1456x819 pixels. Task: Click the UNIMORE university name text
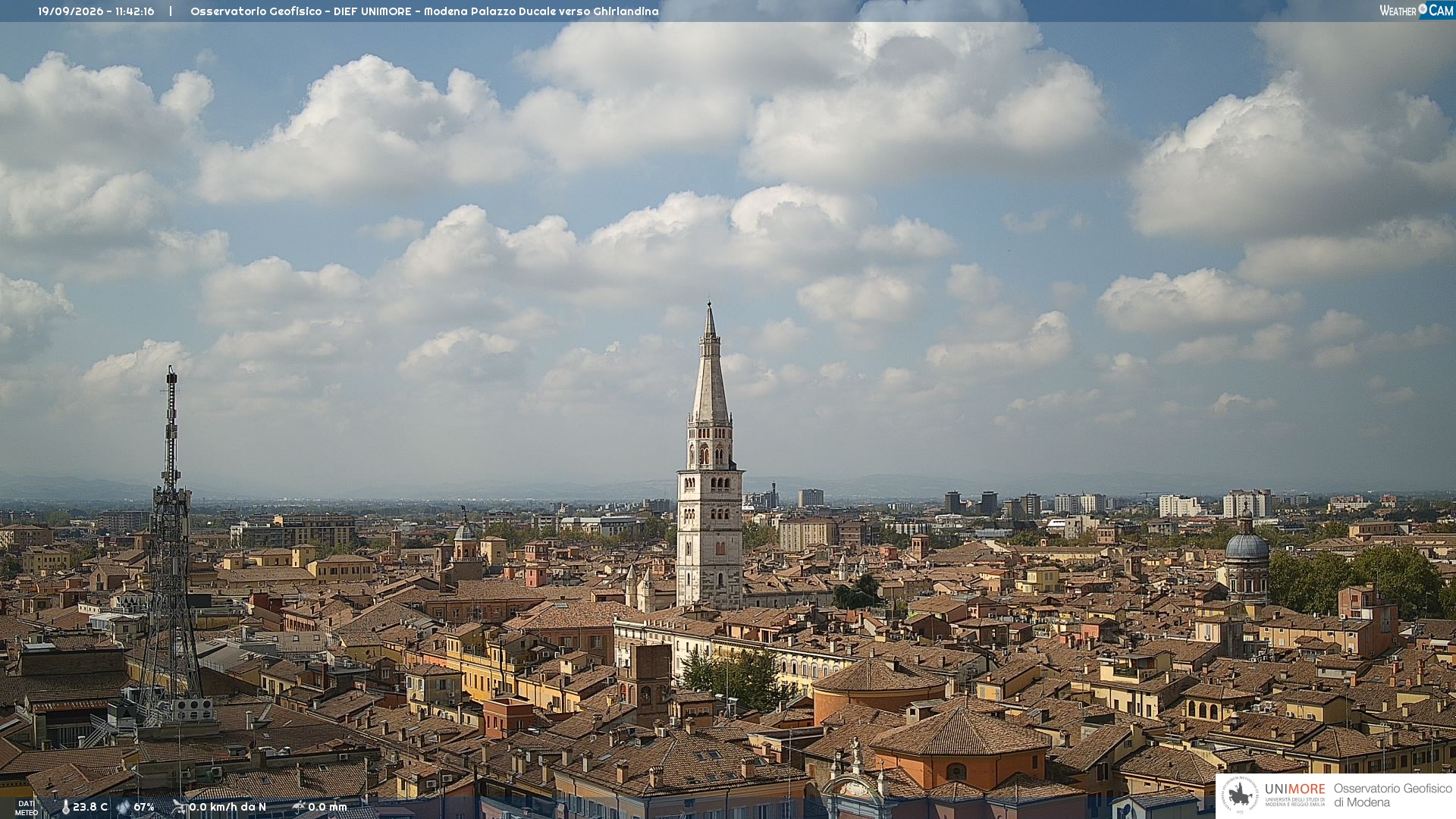coord(1295,789)
